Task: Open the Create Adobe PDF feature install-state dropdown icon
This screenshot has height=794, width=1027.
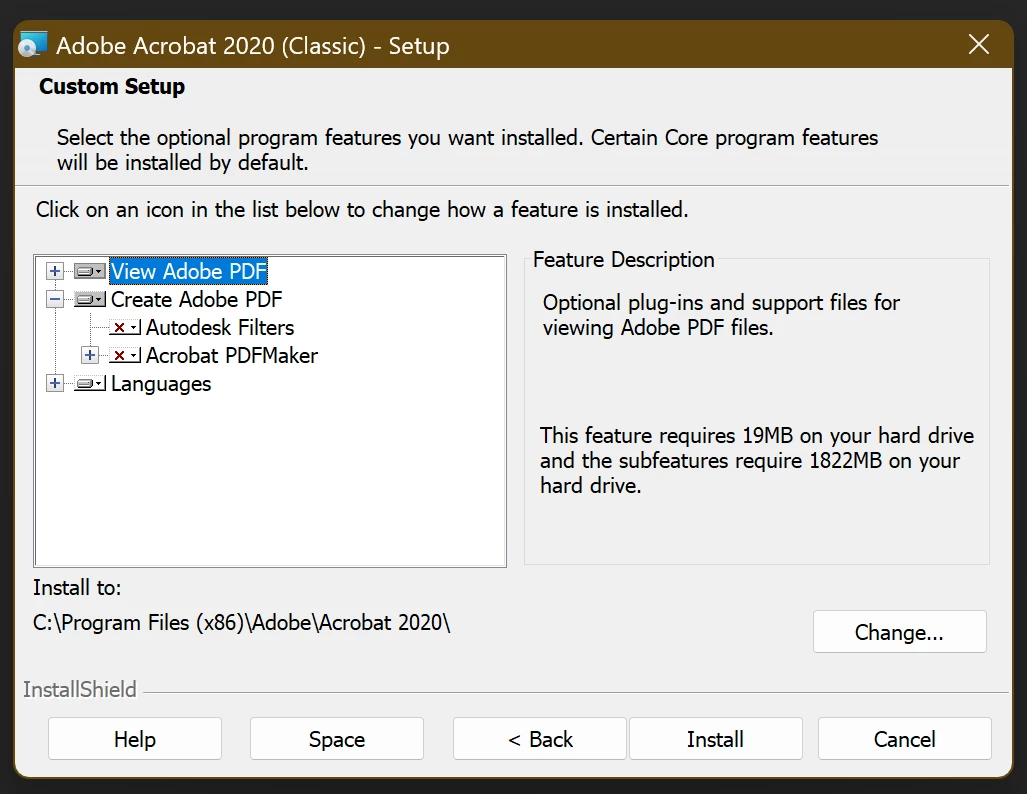Action: (90, 299)
